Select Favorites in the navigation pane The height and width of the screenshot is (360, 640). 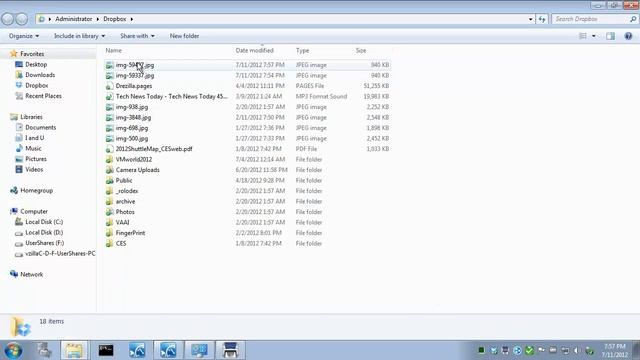[x=32, y=54]
